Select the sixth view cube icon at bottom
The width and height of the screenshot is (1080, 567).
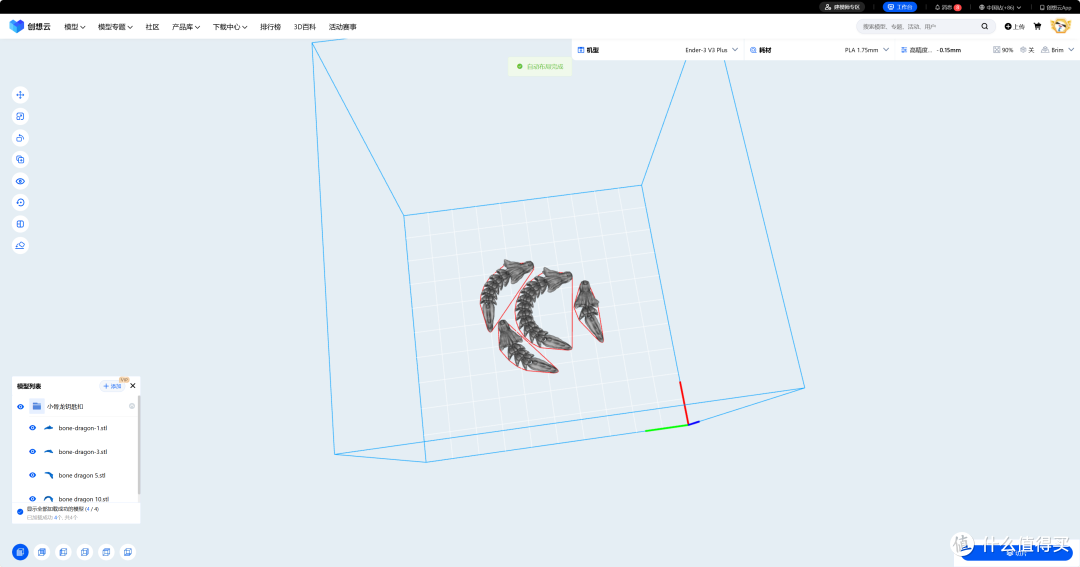pyautogui.click(x=127, y=552)
